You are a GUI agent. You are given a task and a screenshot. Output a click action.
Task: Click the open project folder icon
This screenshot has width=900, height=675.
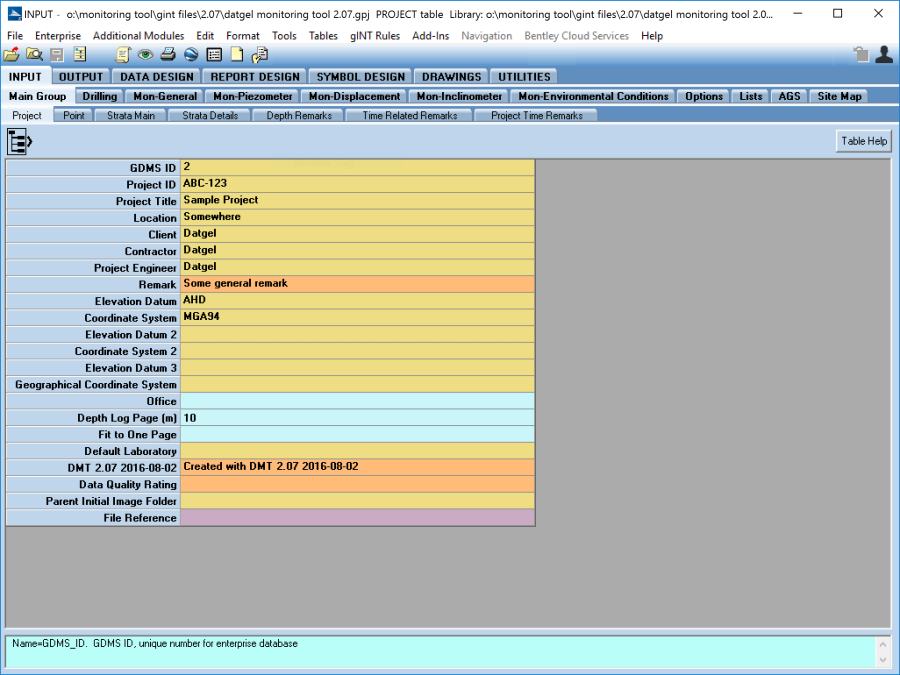(11, 55)
